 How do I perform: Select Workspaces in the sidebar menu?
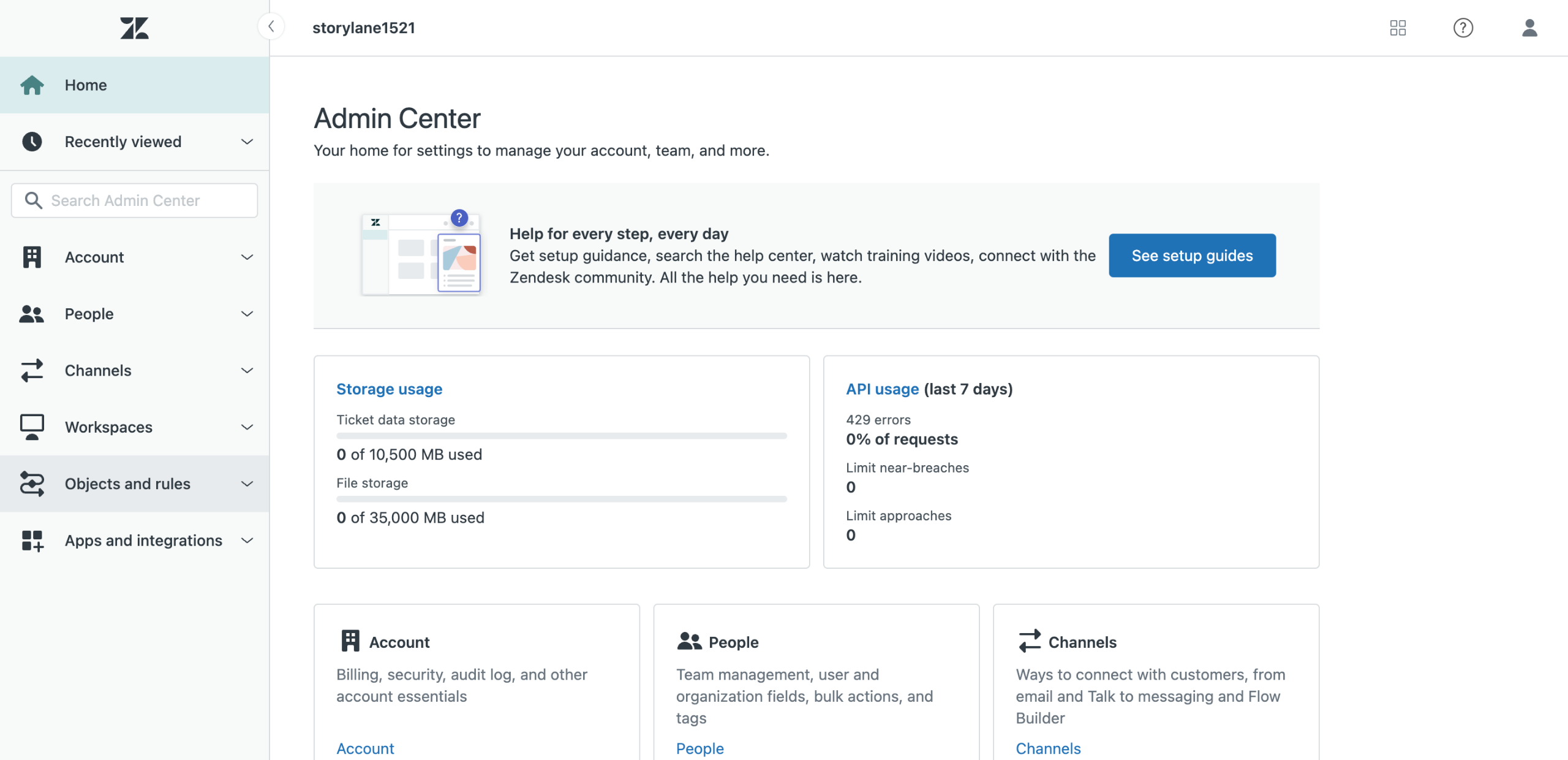pyautogui.click(x=108, y=427)
